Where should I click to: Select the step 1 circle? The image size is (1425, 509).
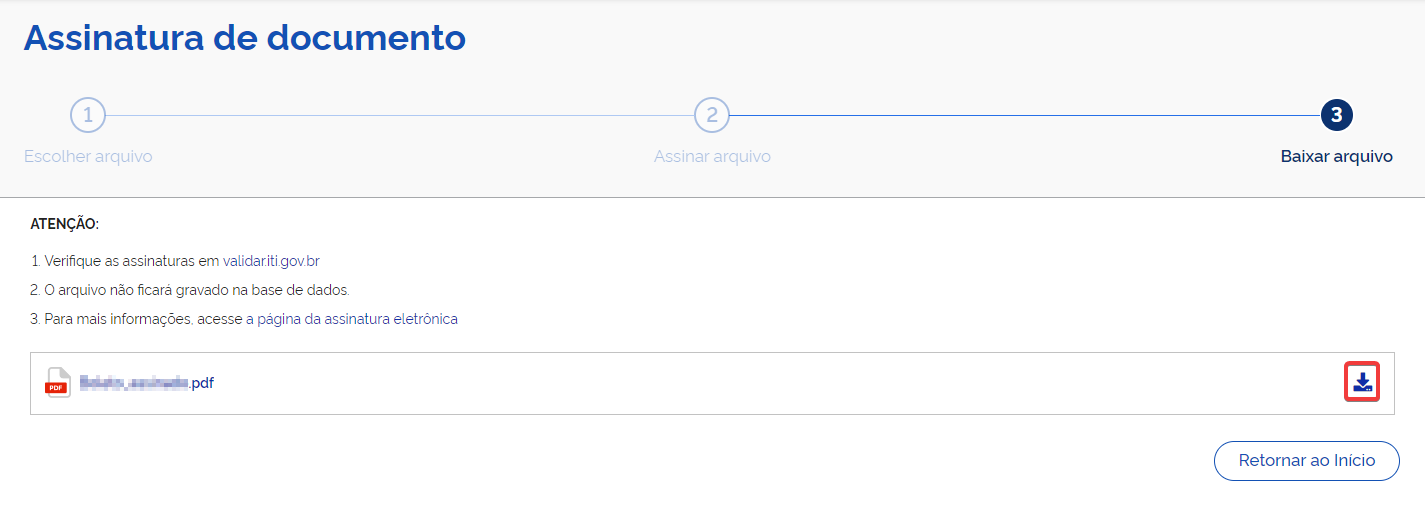pyautogui.click(x=88, y=115)
